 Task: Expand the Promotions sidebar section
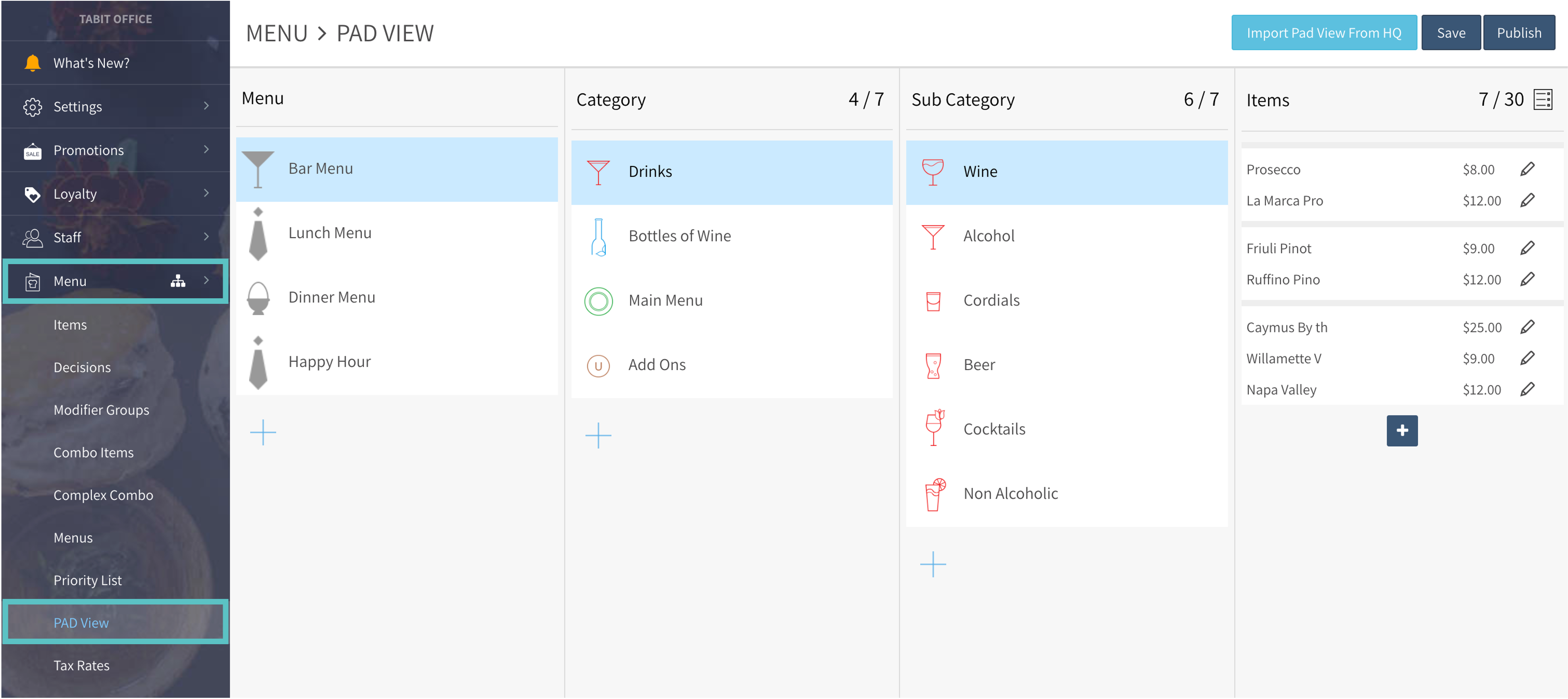coord(206,150)
